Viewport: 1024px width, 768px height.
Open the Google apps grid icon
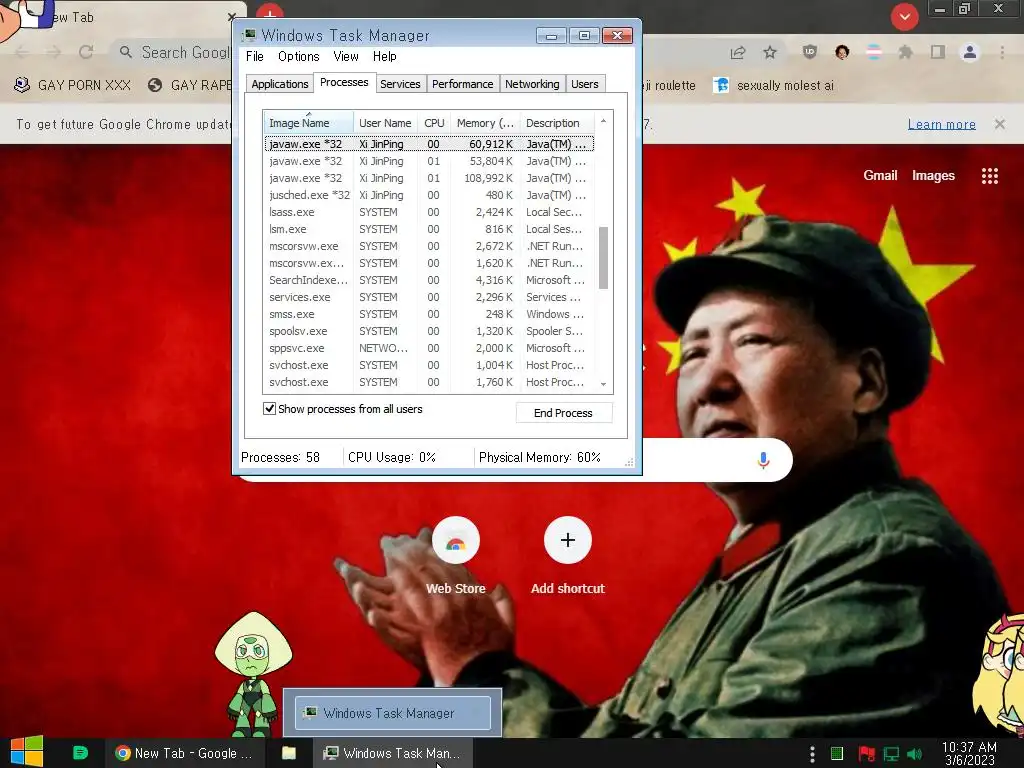tap(989, 176)
